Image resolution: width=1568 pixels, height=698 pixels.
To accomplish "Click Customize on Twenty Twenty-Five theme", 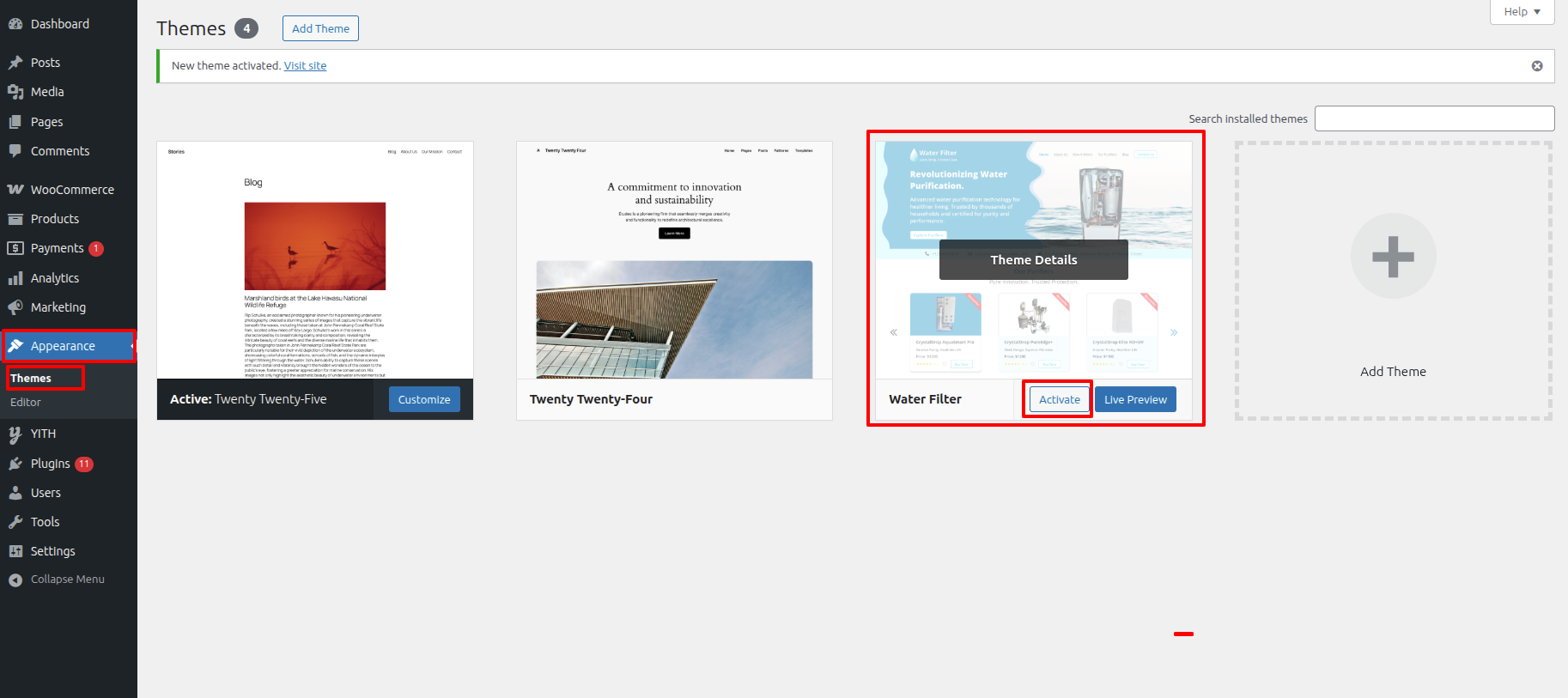I will pyautogui.click(x=424, y=399).
